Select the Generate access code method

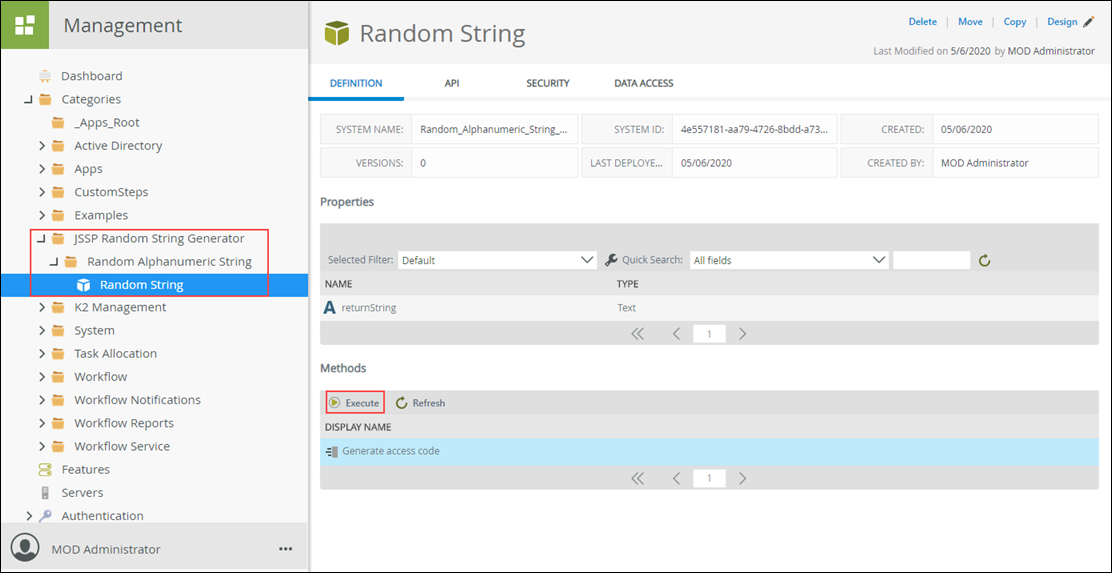point(391,451)
